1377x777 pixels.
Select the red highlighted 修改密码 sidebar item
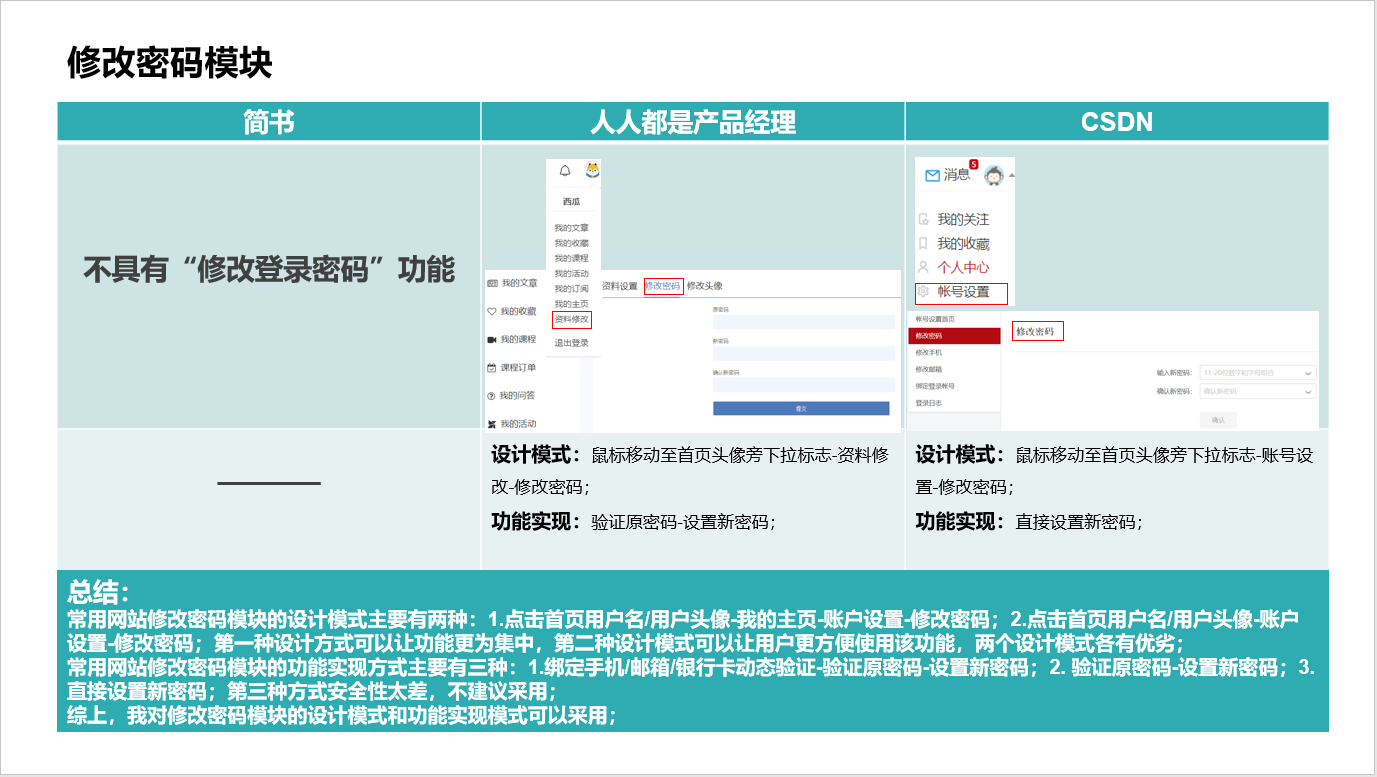(x=955, y=336)
